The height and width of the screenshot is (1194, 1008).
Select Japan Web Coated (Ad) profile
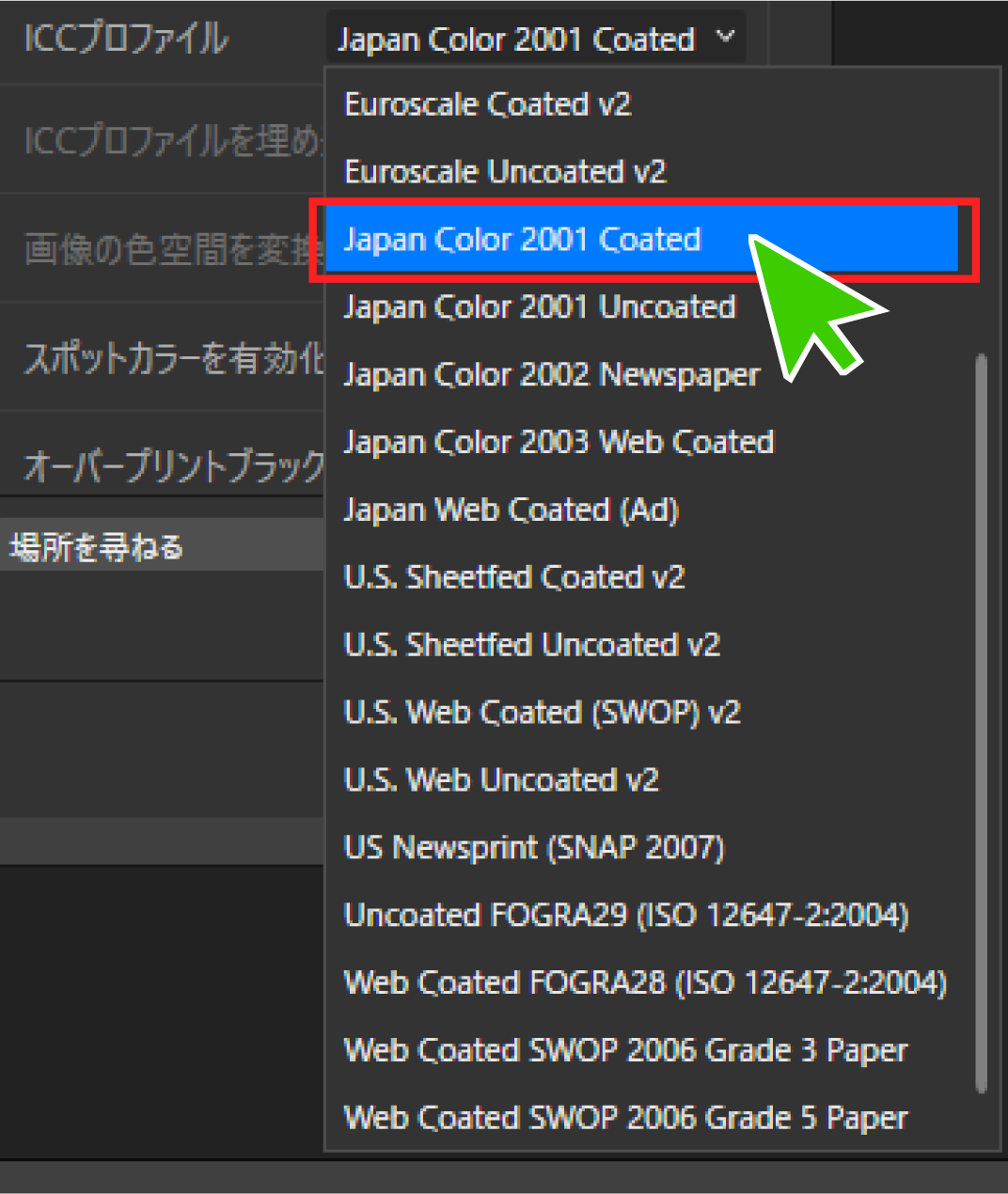pyautogui.click(x=511, y=511)
